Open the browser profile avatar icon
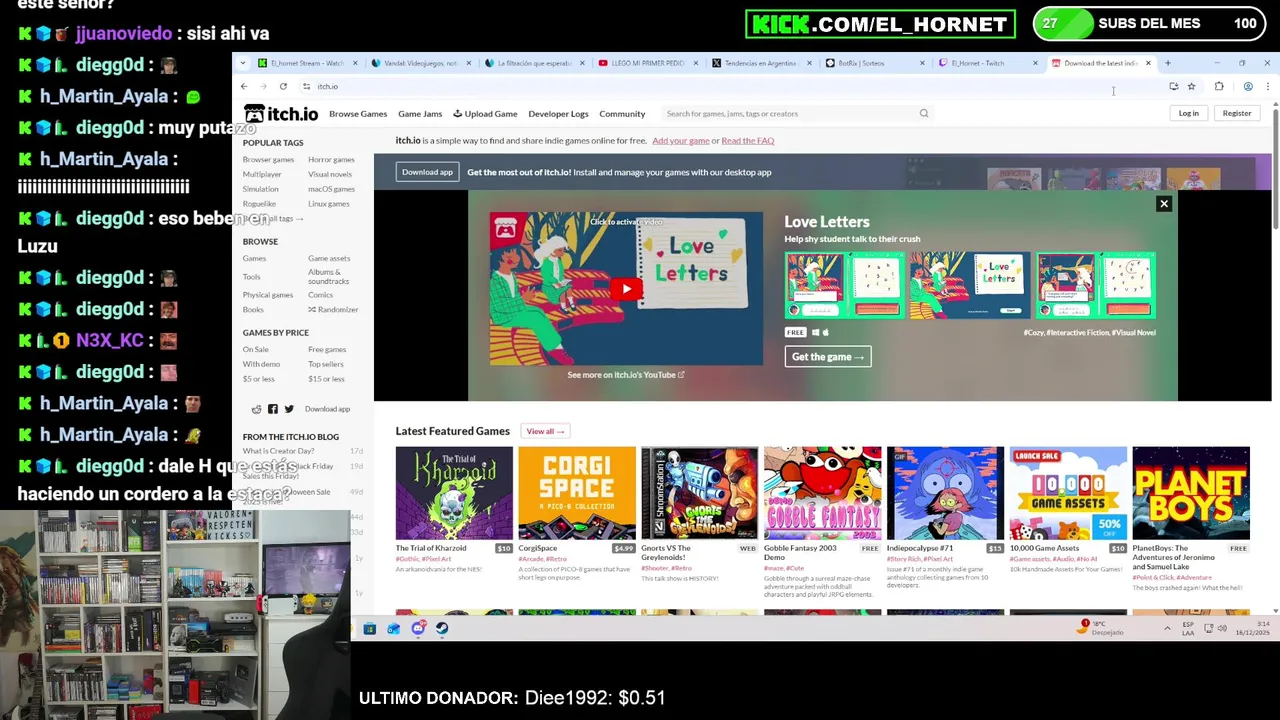 pos(1248,87)
